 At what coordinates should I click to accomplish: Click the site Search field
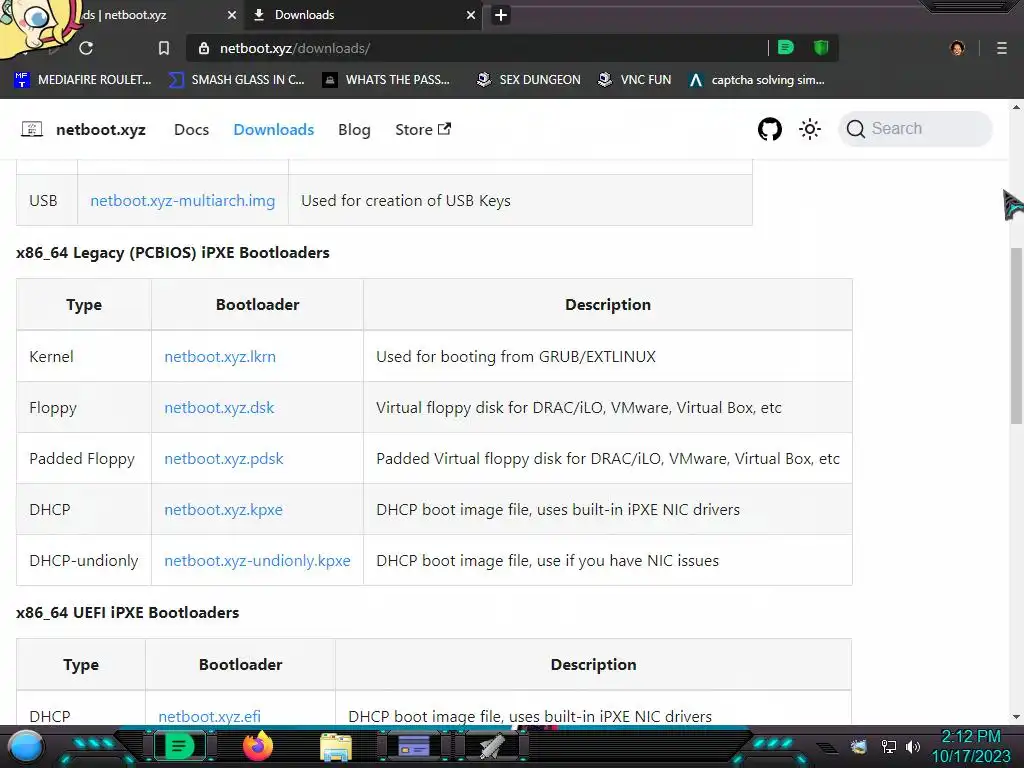click(x=915, y=129)
